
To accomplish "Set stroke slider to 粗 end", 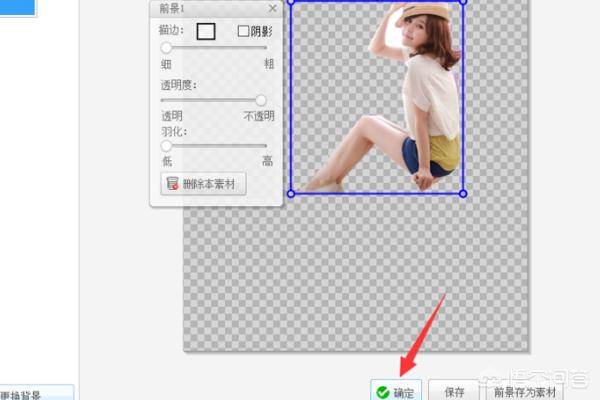I will coord(266,47).
